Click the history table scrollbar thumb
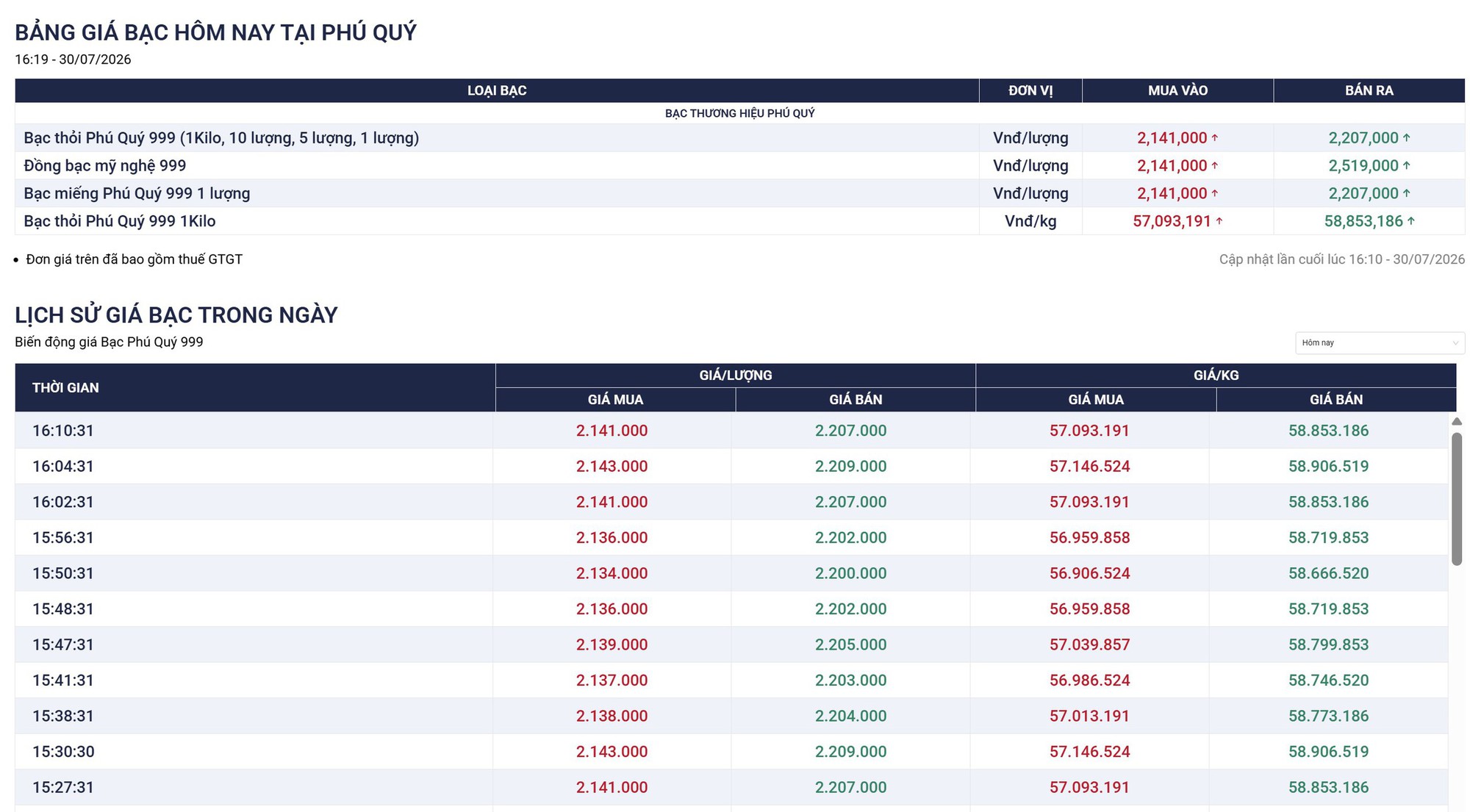The width and height of the screenshot is (1470, 812). point(1456,499)
